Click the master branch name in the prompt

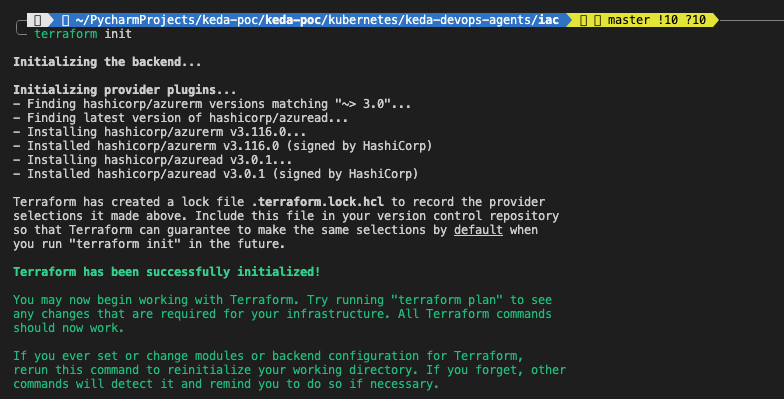629,20
